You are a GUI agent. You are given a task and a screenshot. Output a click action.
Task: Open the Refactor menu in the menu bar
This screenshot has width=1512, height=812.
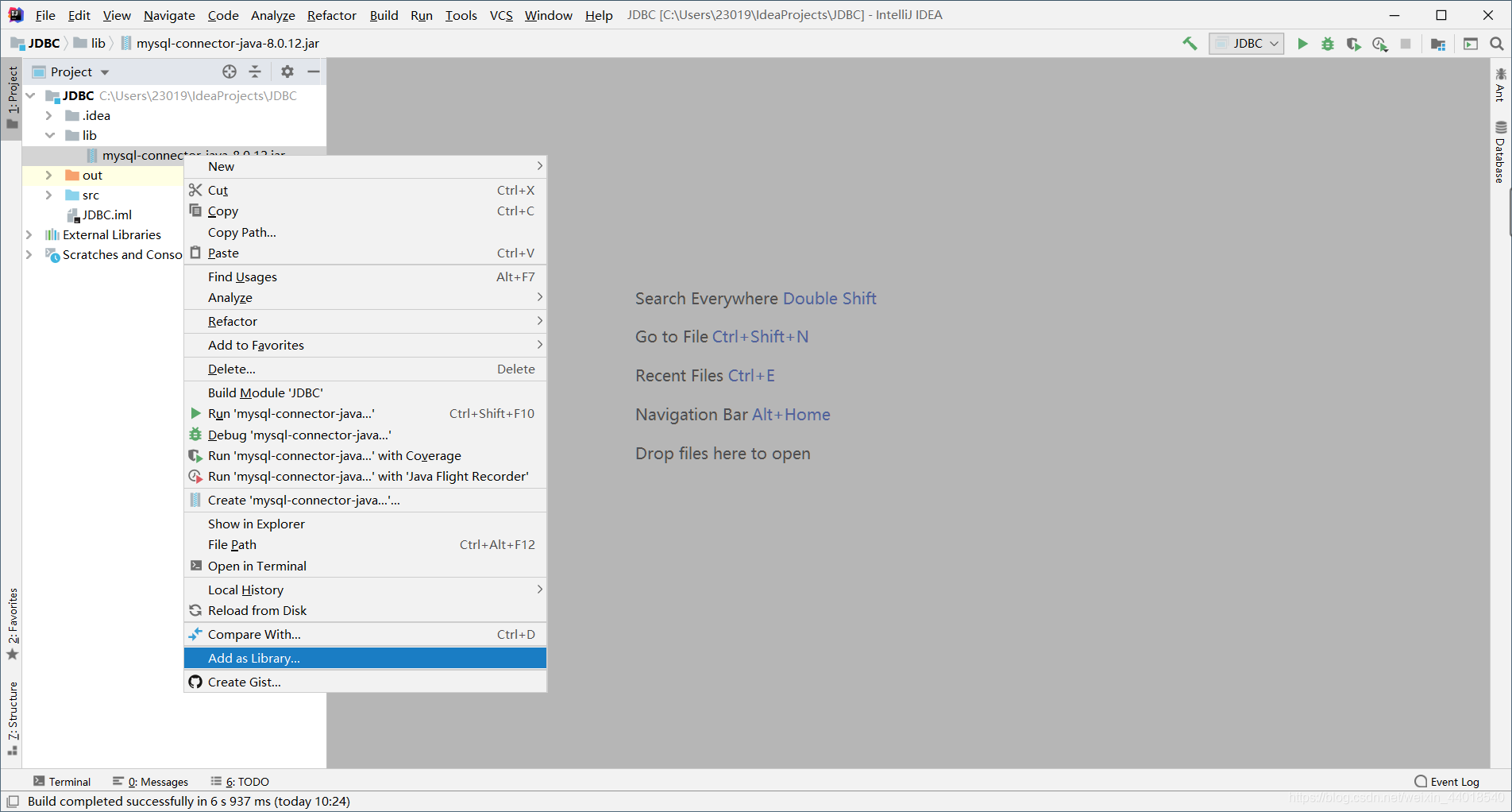tap(332, 15)
